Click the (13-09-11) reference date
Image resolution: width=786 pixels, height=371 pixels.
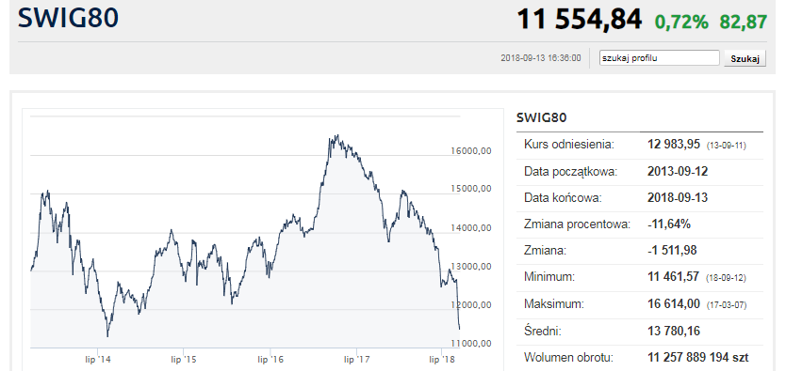pos(726,146)
